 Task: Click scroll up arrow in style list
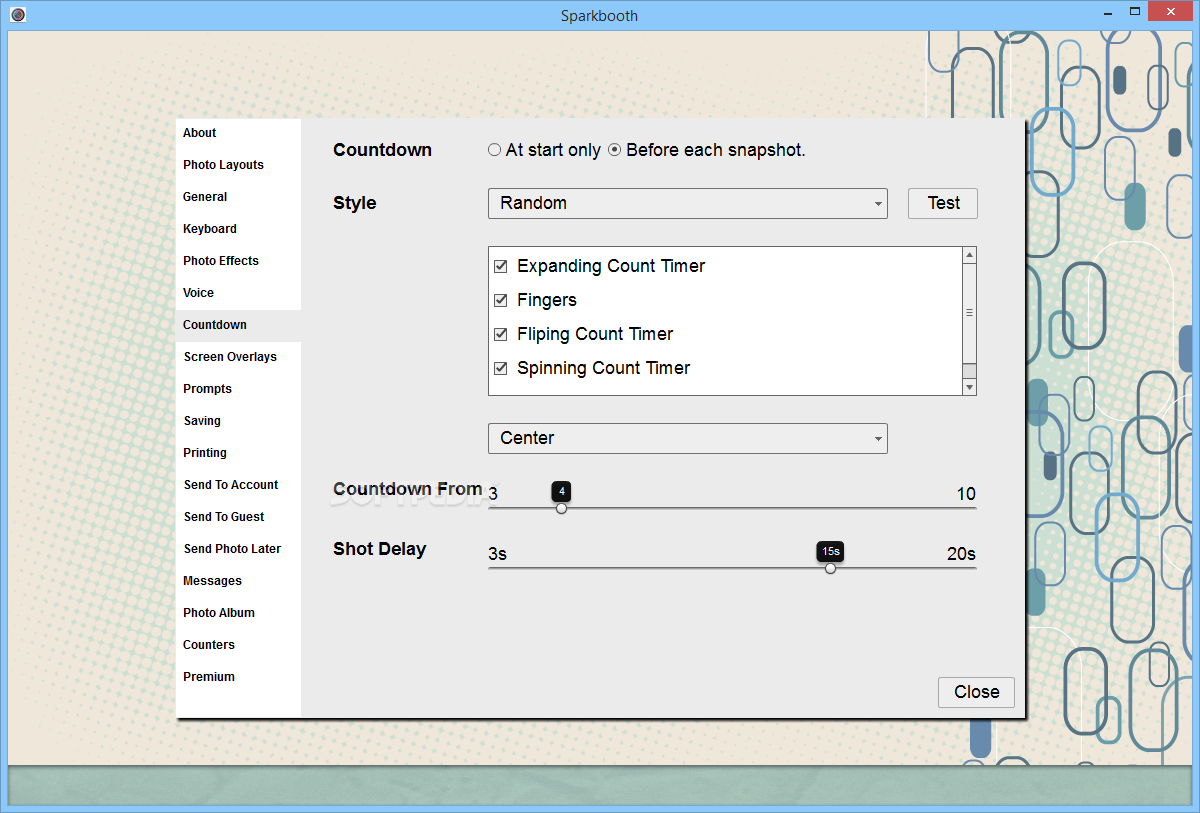pyautogui.click(x=969, y=255)
